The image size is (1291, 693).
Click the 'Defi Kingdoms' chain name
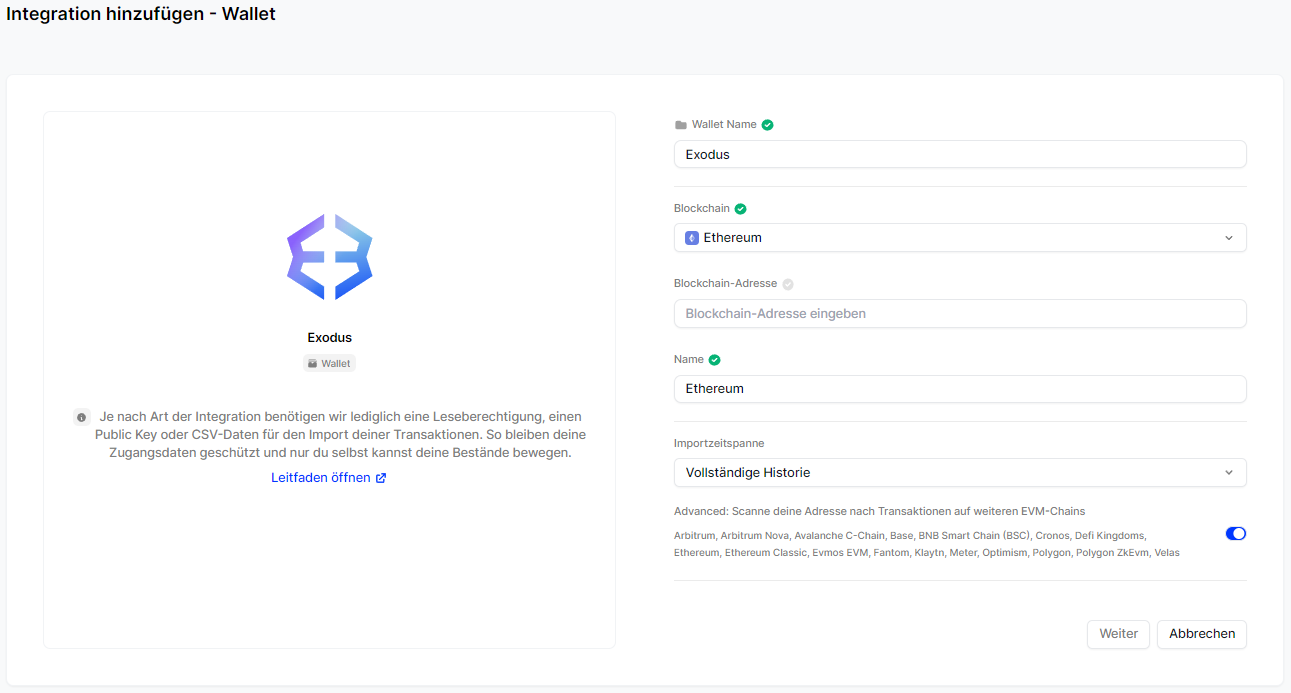point(1111,536)
